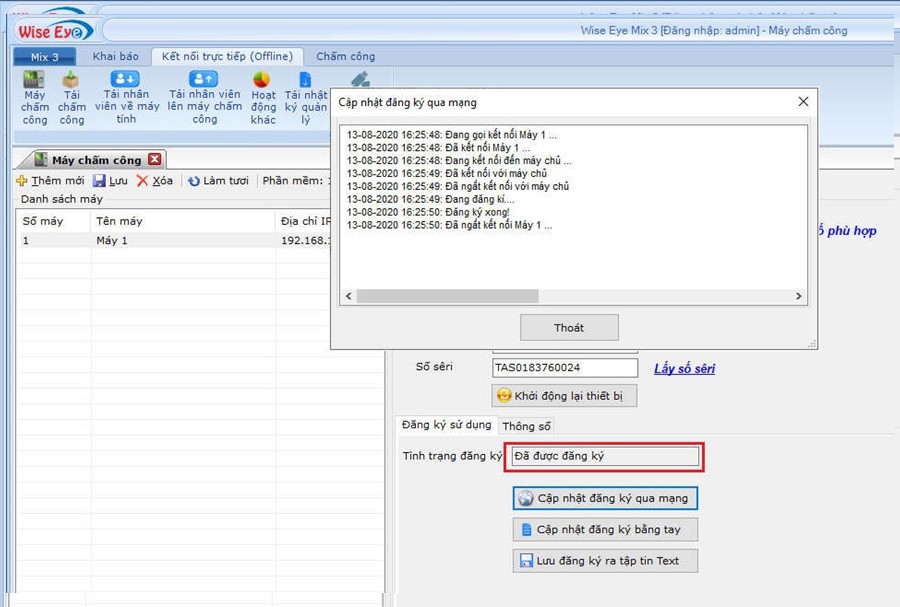The image size is (900, 607).
Task: Select Kết nối trực tiếp (Offline) tab
Action: pyautogui.click(x=227, y=56)
